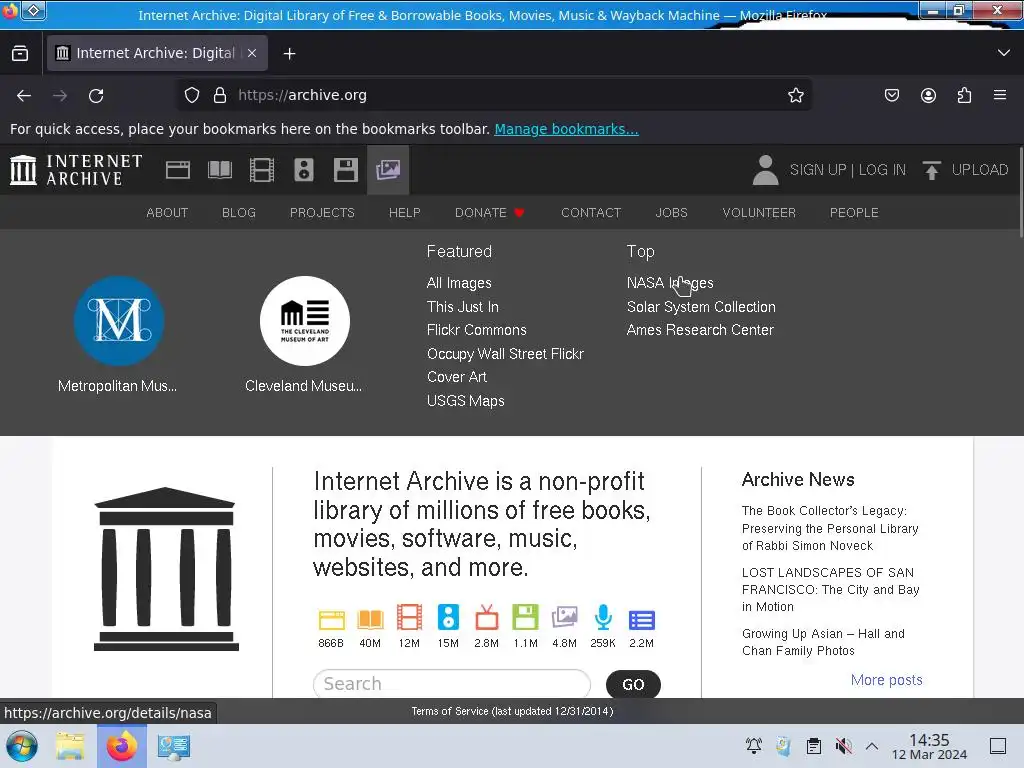Viewport: 1024px width, 768px height.
Task: Save page to Pocket
Action: (892, 95)
